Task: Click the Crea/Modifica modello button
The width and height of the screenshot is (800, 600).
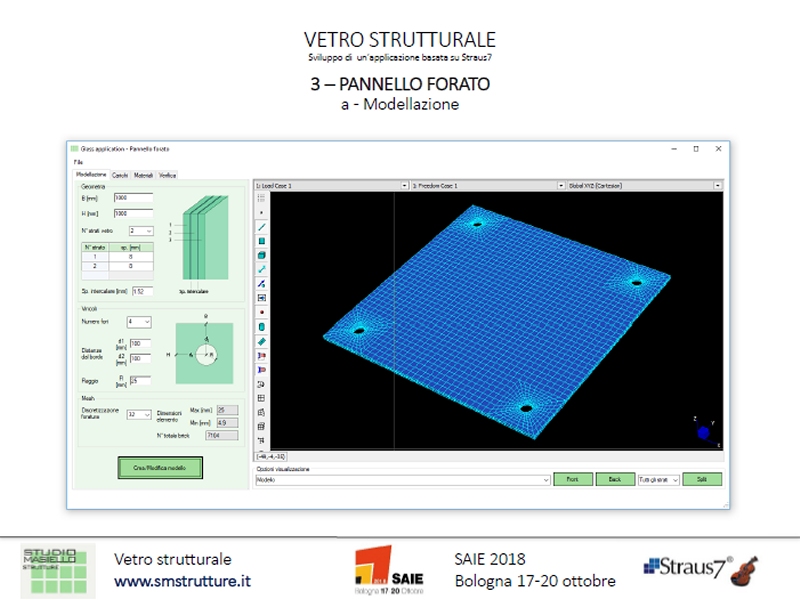Action: (x=160, y=467)
